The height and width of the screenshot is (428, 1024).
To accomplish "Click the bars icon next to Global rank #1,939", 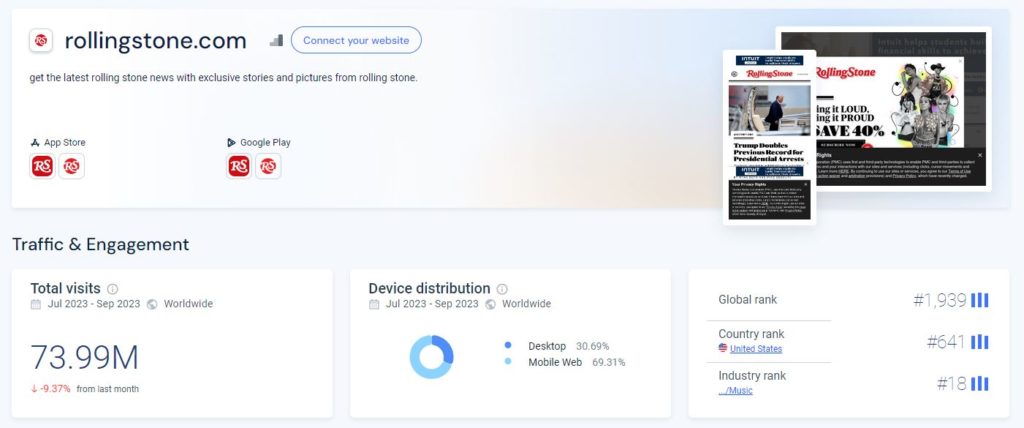I will coord(980,300).
